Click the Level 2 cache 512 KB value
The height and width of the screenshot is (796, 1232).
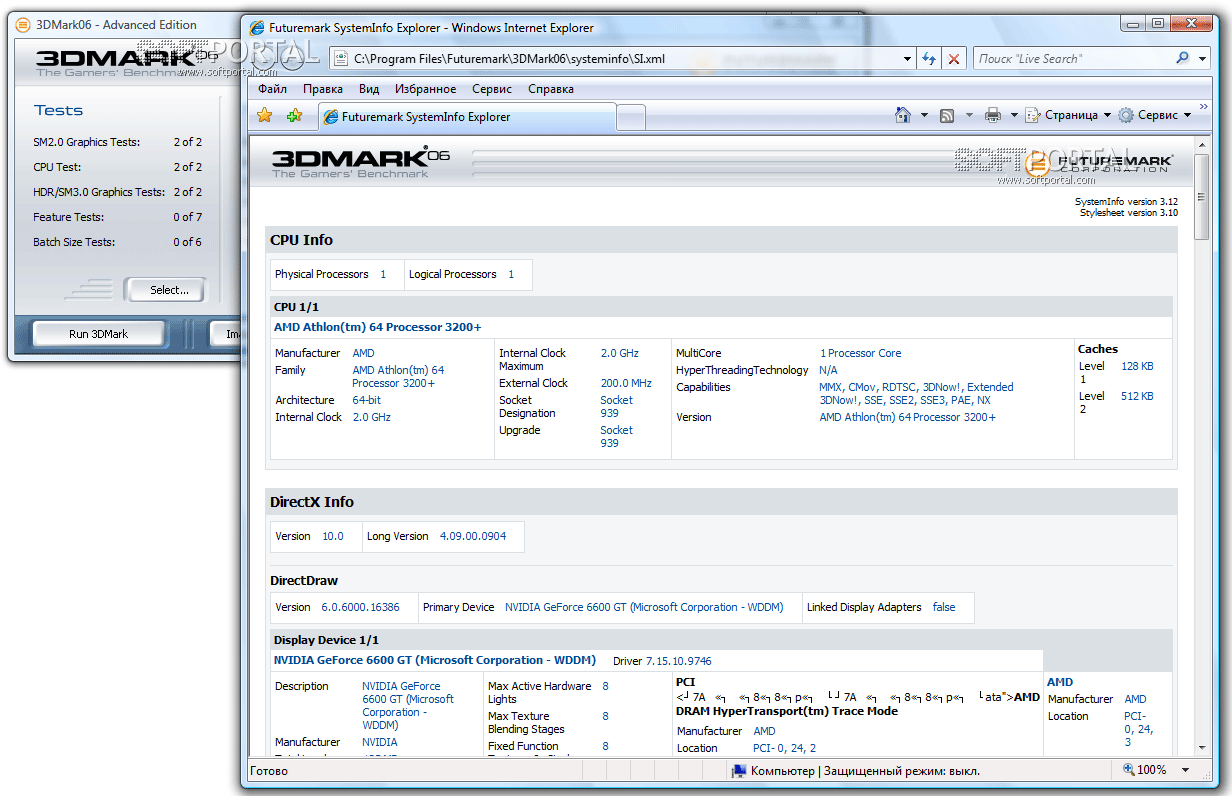(x=1137, y=396)
